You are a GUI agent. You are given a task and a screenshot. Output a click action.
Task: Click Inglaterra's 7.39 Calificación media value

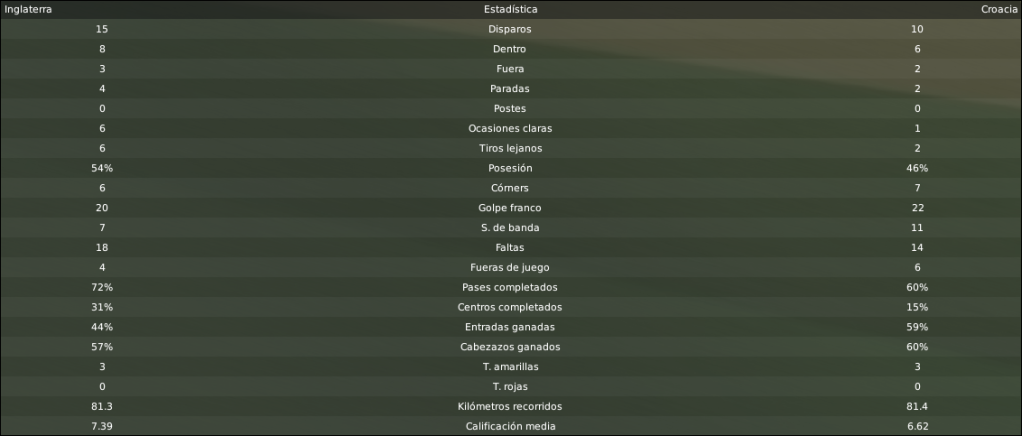102,426
